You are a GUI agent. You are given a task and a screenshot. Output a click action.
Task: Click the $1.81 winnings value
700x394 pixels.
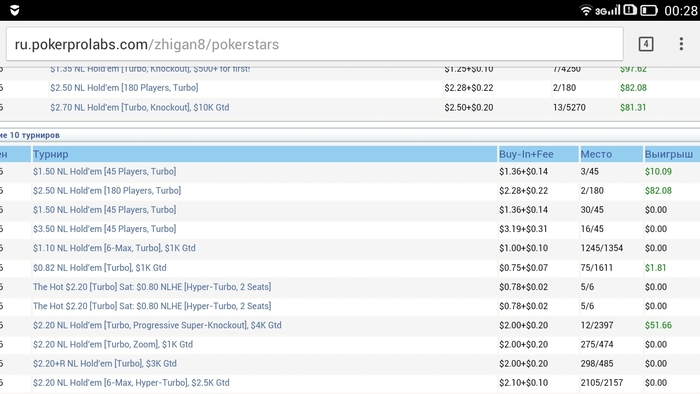pyautogui.click(x=655, y=268)
